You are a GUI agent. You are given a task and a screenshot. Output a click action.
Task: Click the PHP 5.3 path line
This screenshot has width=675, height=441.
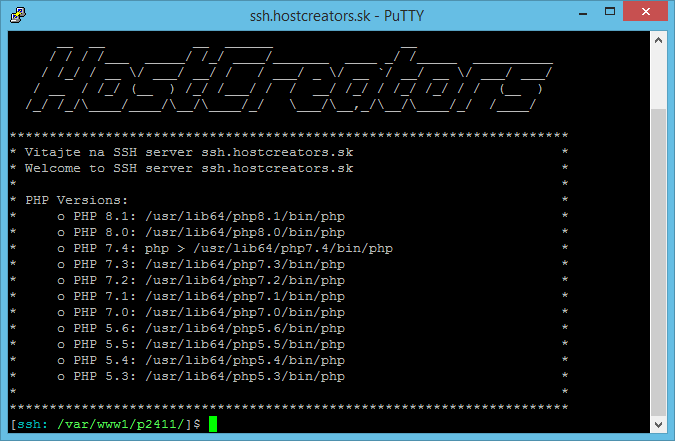(201, 376)
